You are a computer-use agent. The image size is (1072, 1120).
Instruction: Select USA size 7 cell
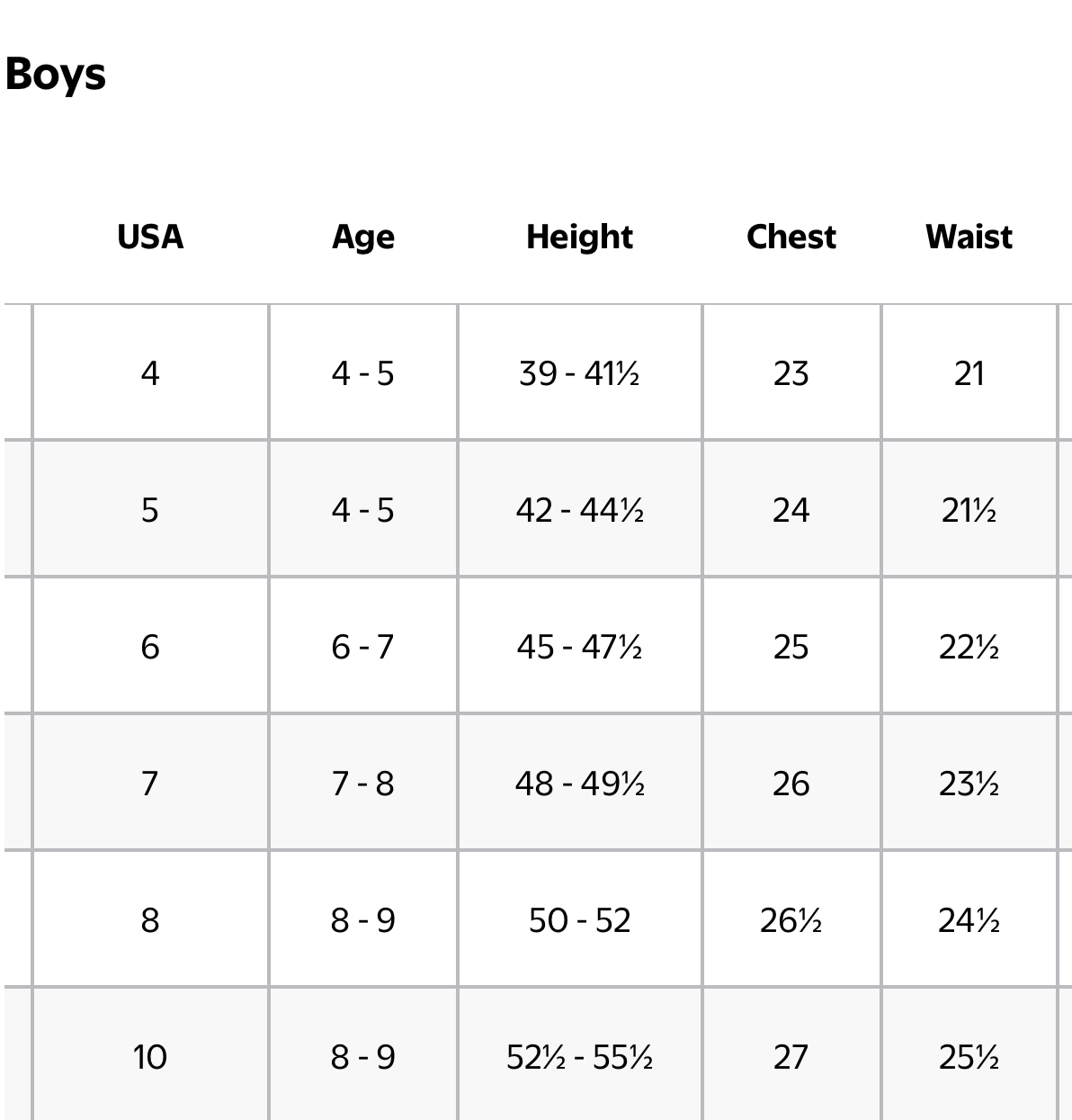pyautogui.click(x=150, y=783)
